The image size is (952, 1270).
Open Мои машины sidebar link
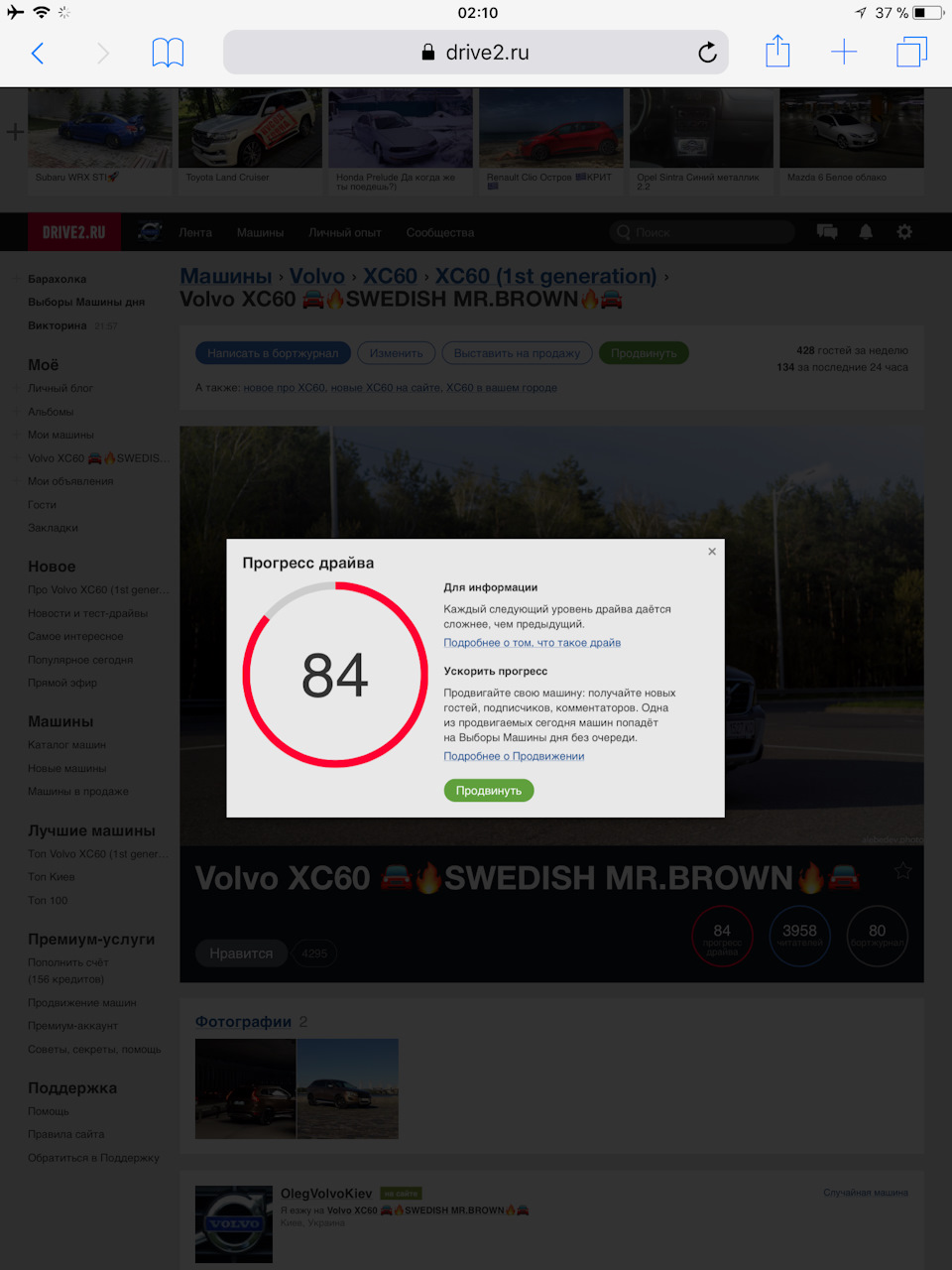pyautogui.click(x=60, y=435)
